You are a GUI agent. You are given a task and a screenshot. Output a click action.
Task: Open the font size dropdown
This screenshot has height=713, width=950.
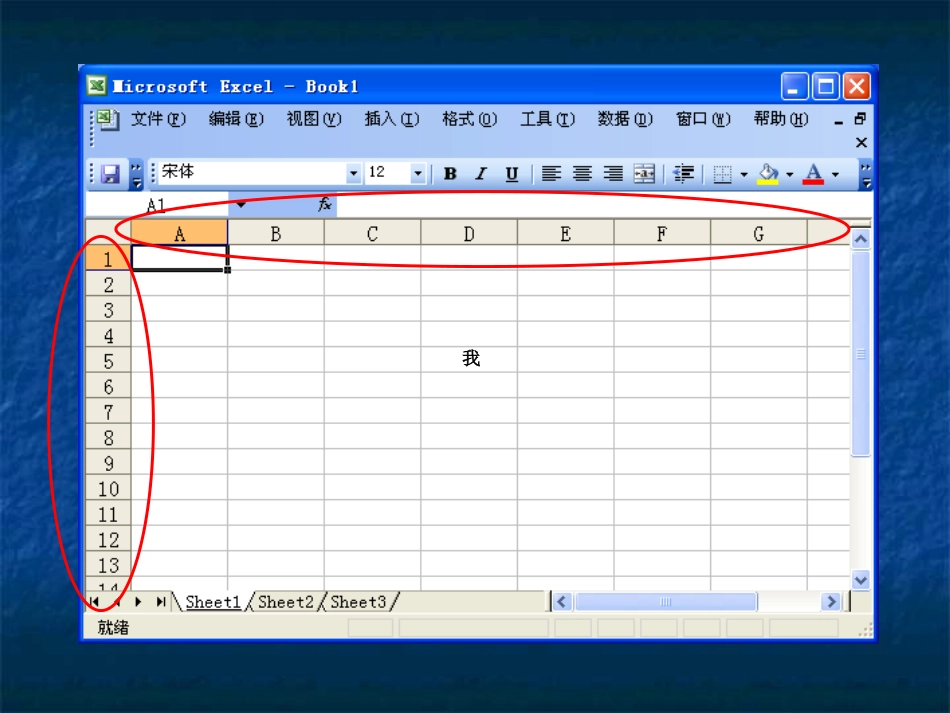pyautogui.click(x=417, y=174)
